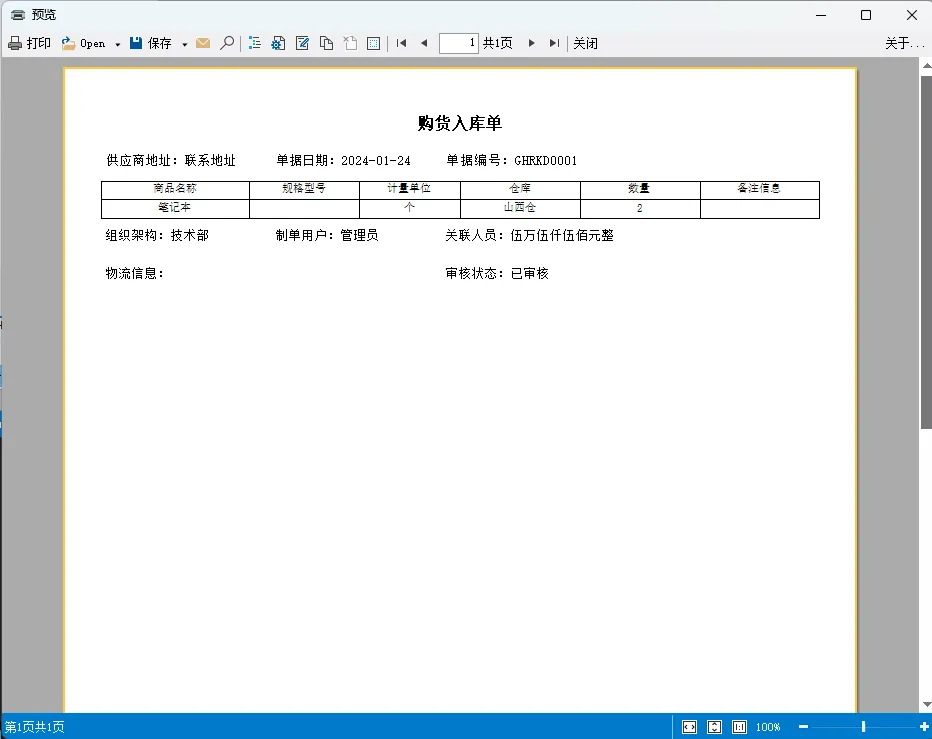The image size is (932, 739).
Task: Expand the Open dropdown arrow
Action: pos(118,44)
